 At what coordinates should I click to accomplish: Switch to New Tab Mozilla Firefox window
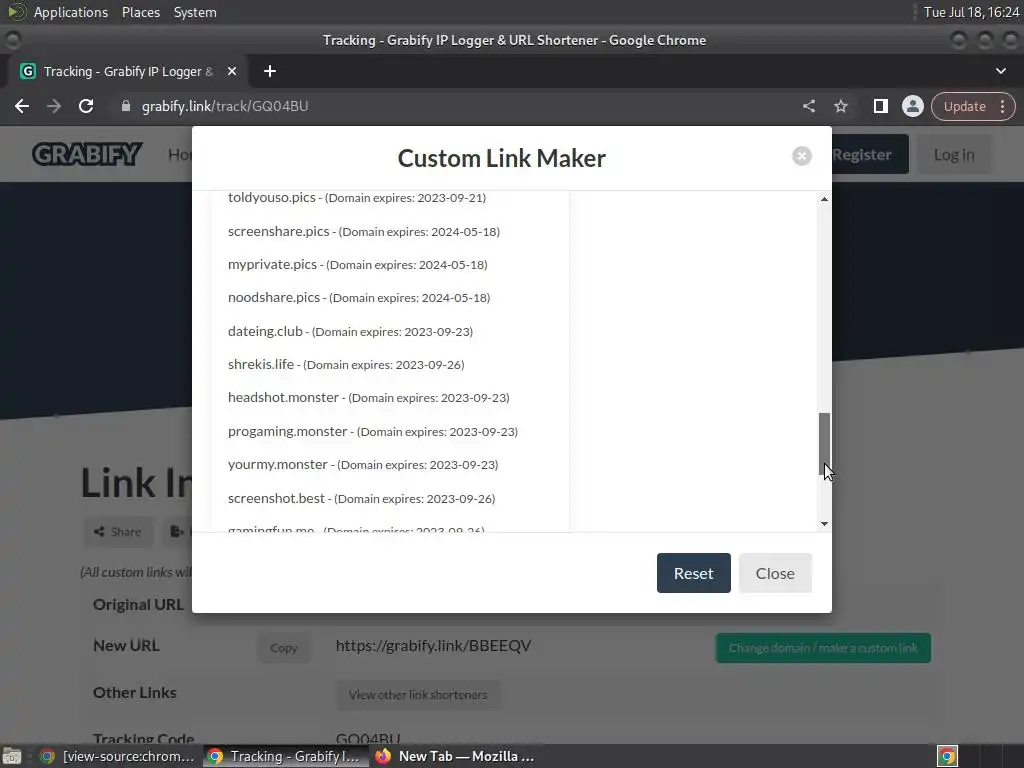pyautogui.click(x=455, y=756)
